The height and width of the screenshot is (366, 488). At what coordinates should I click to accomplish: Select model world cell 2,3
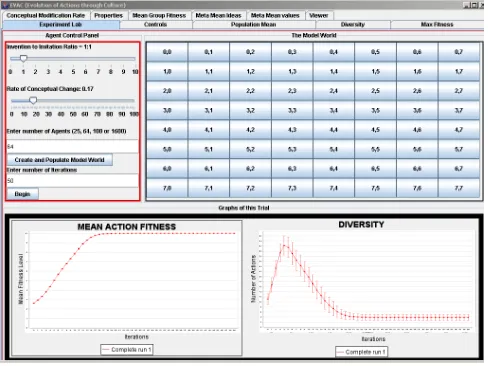(292, 91)
